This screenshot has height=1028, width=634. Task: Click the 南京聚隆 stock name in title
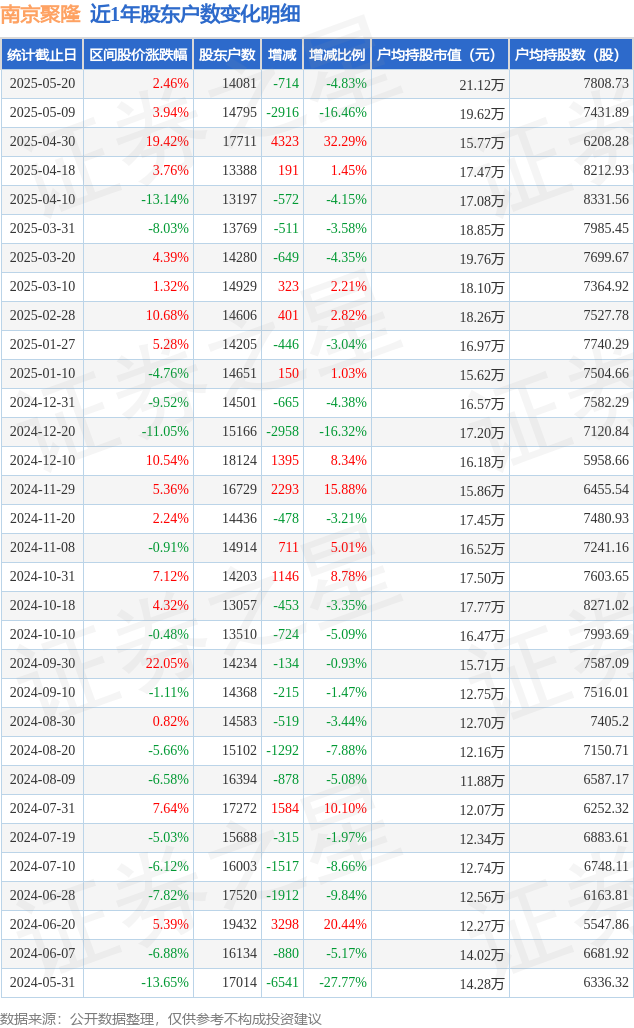pos(40,14)
